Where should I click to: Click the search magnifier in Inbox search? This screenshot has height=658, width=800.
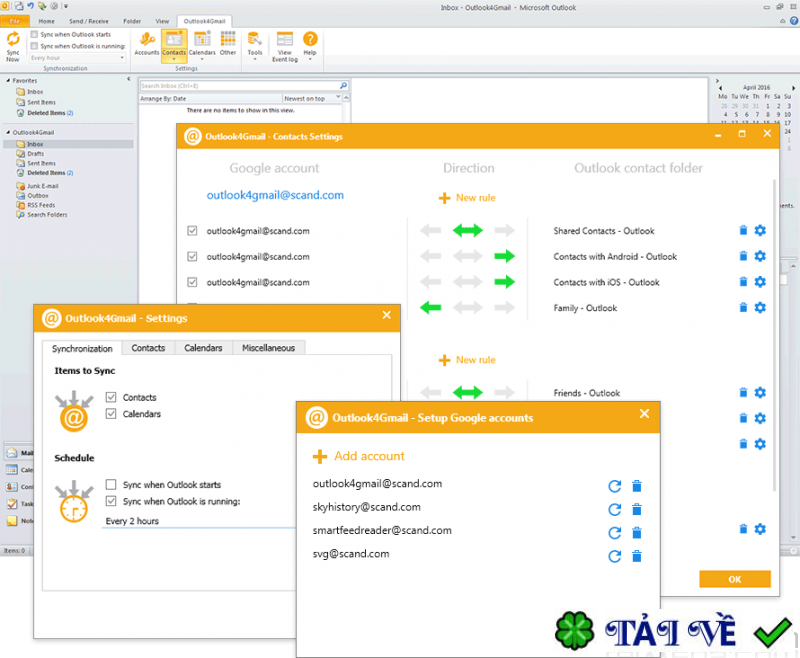tap(343, 86)
